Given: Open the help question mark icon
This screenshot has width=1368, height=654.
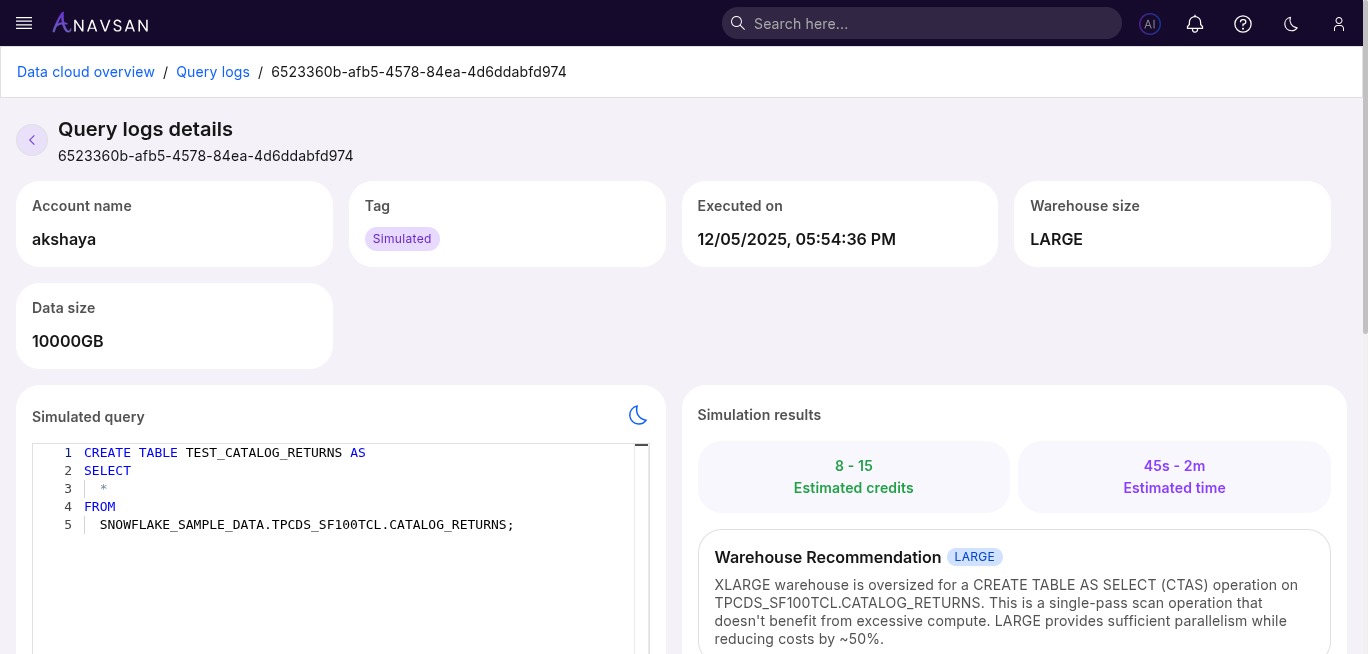Looking at the screenshot, I should (1243, 24).
